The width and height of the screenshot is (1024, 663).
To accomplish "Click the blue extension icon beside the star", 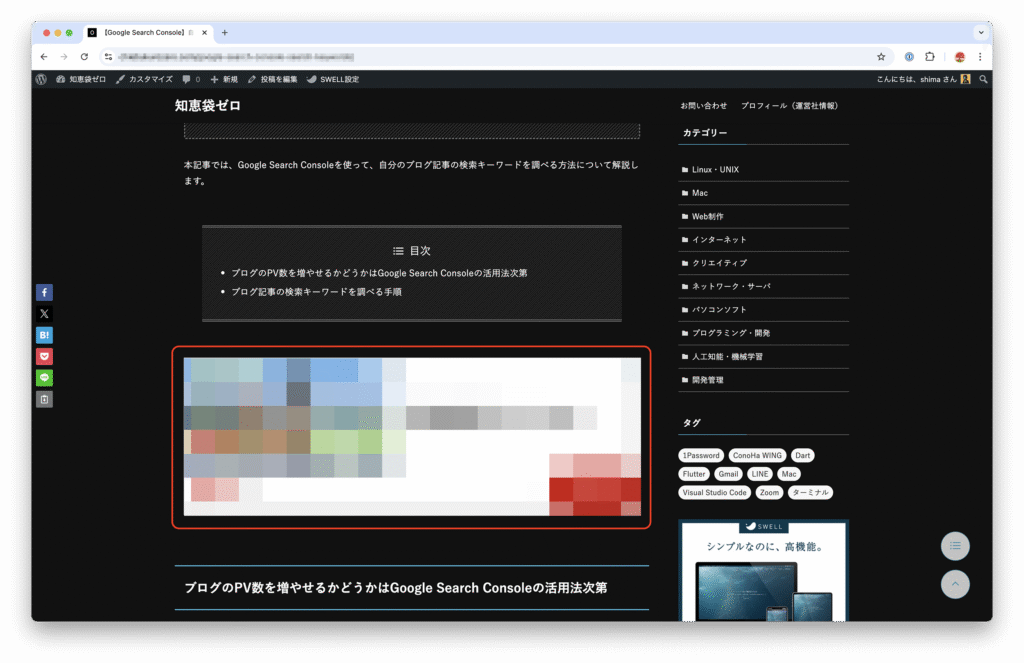I will click(909, 57).
